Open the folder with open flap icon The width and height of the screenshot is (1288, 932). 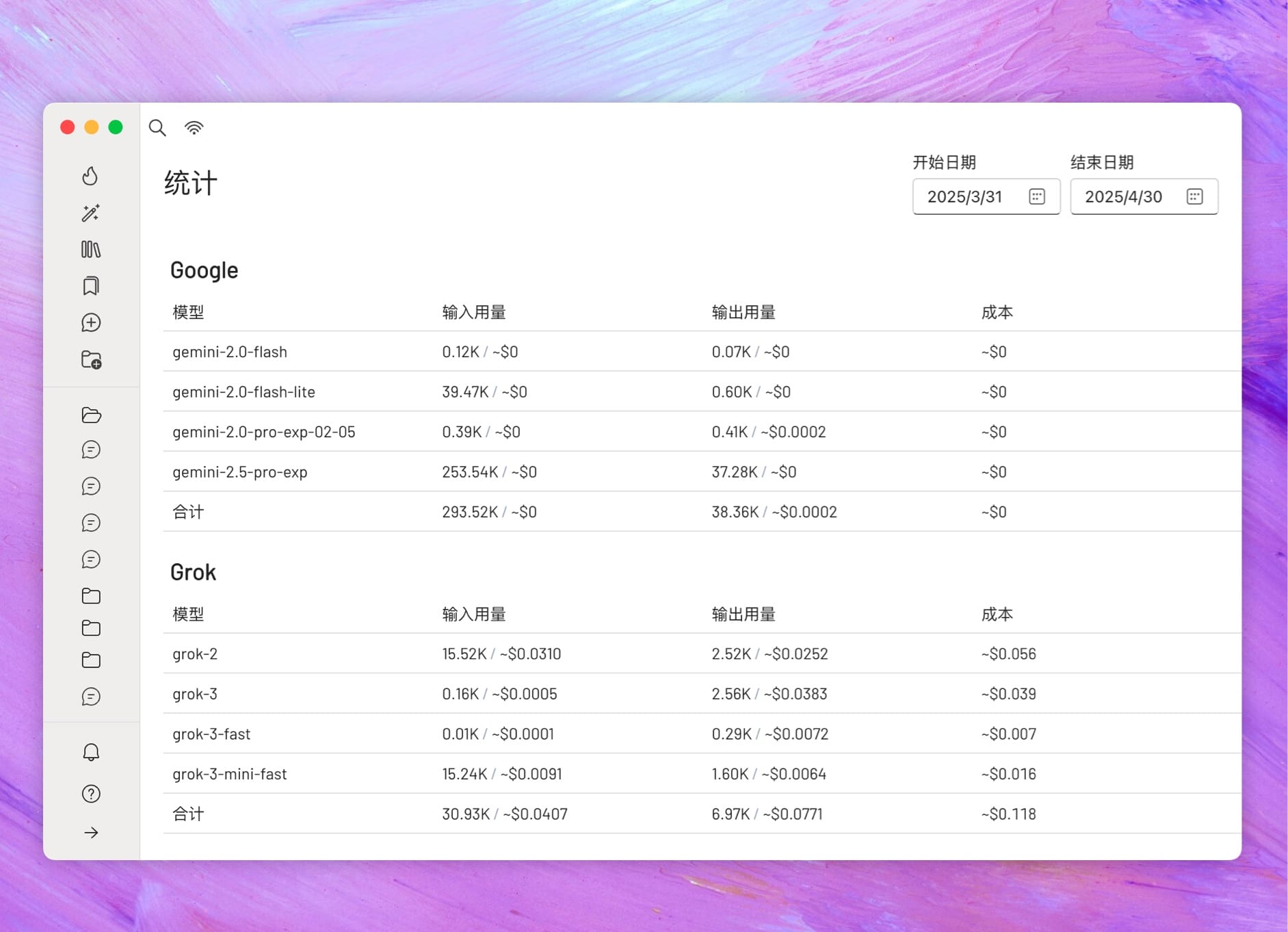coord(90,415)
